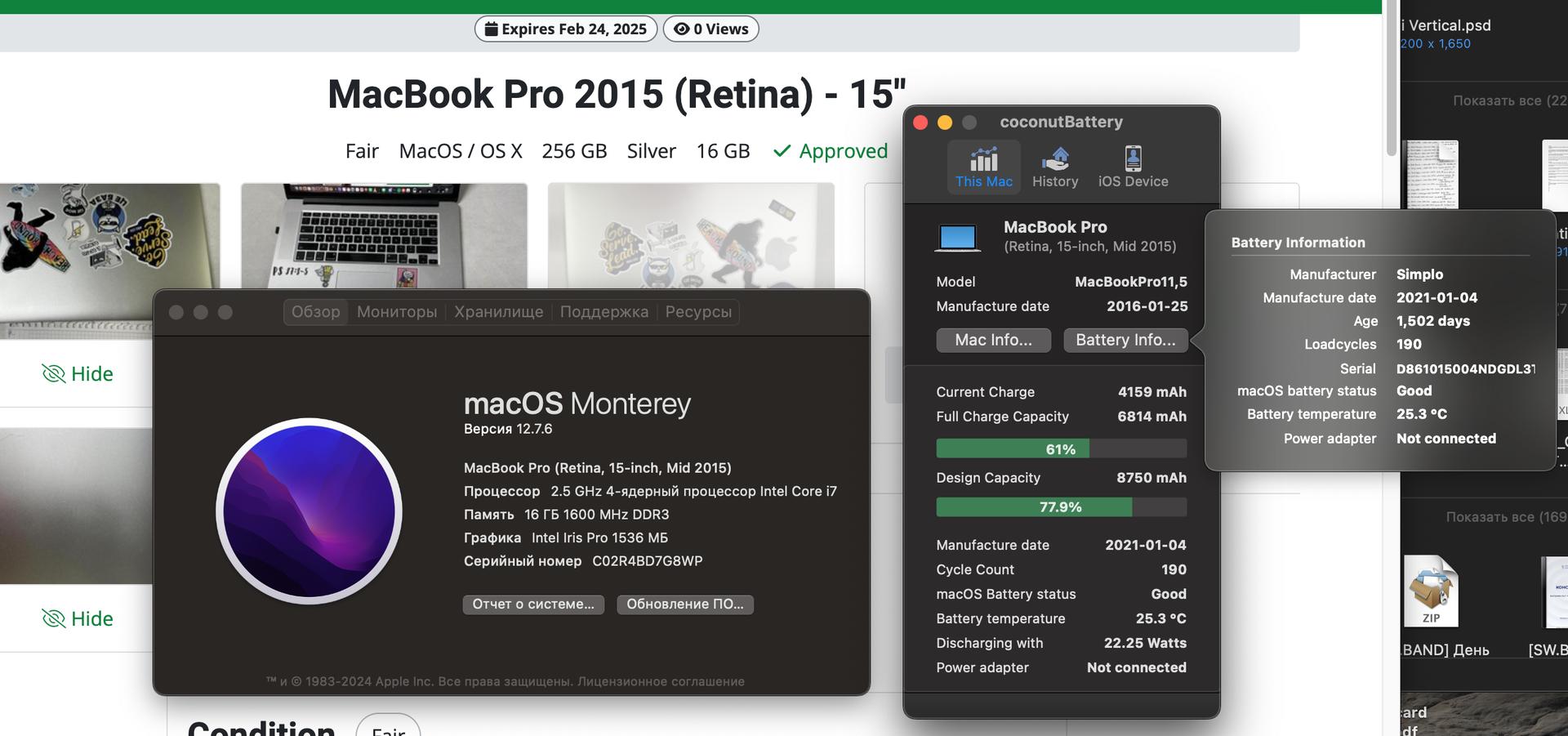Open History tab in coconutBattery
Viewport: 1568px width, 736px height.
pos(1055,167)
